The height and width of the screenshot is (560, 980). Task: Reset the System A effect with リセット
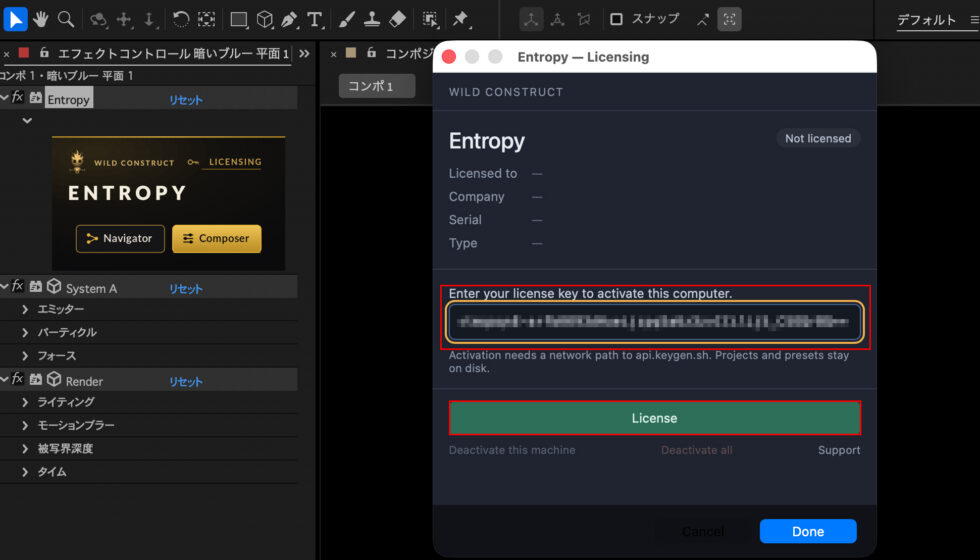(x=186, y=289)
